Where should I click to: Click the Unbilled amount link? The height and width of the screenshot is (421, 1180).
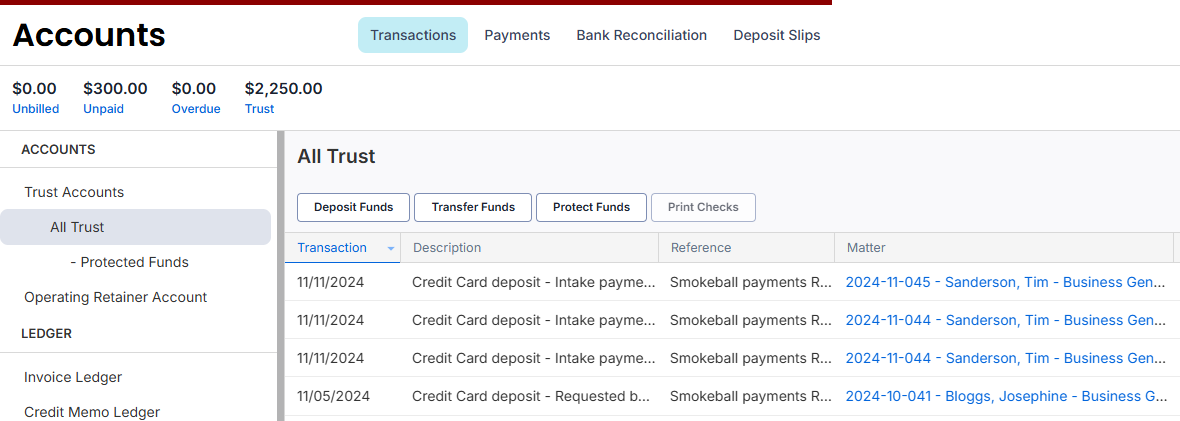(35, 109)
